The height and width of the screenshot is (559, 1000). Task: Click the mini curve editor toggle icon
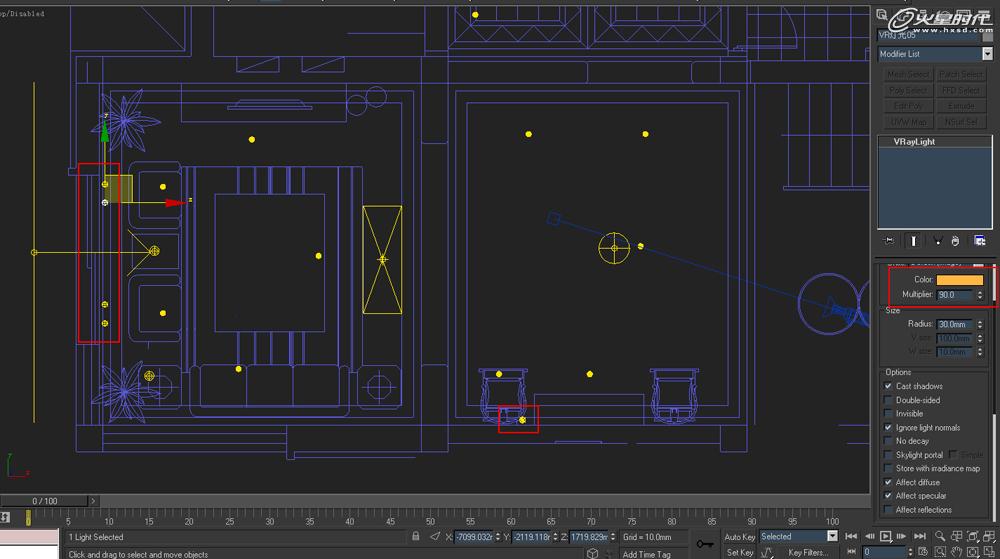(x=5, y=517)
